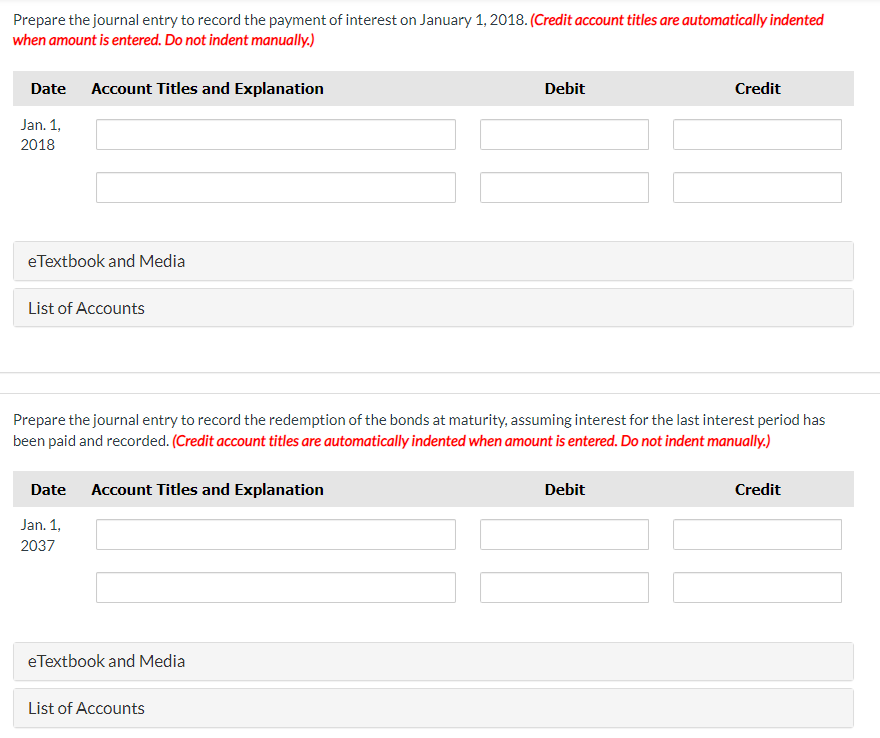Viewport: 880px width, 738px height.
Task: Select the second account title field for the interest entry
Action: coord(275,187)
